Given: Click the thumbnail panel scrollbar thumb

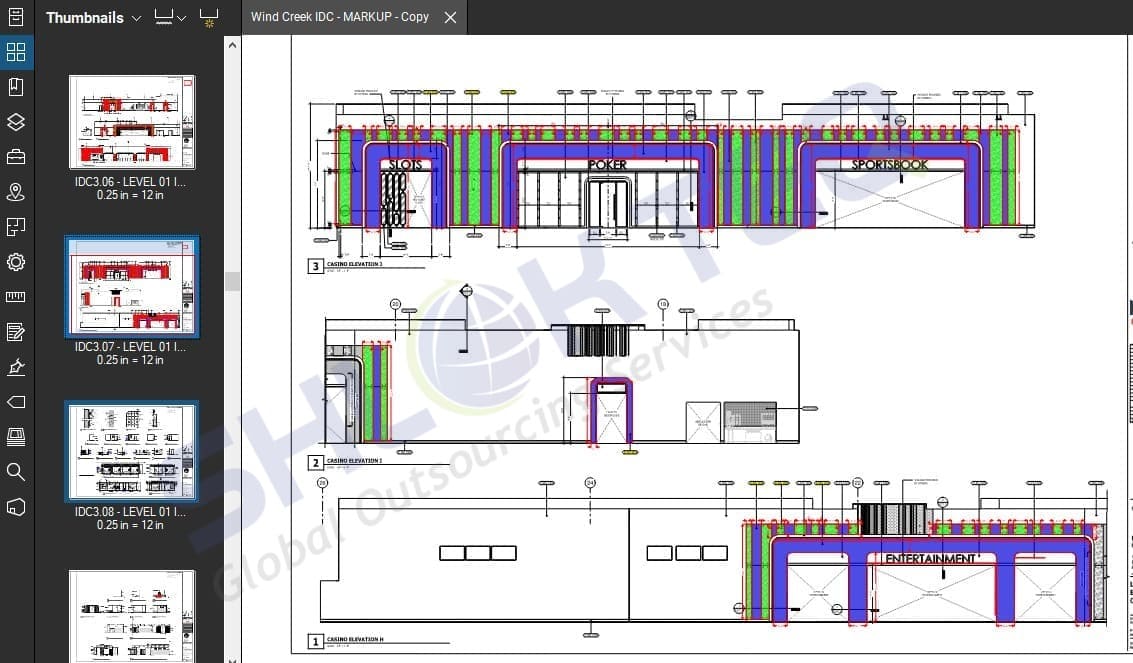Looking at the screenshot, I should 232,281.
